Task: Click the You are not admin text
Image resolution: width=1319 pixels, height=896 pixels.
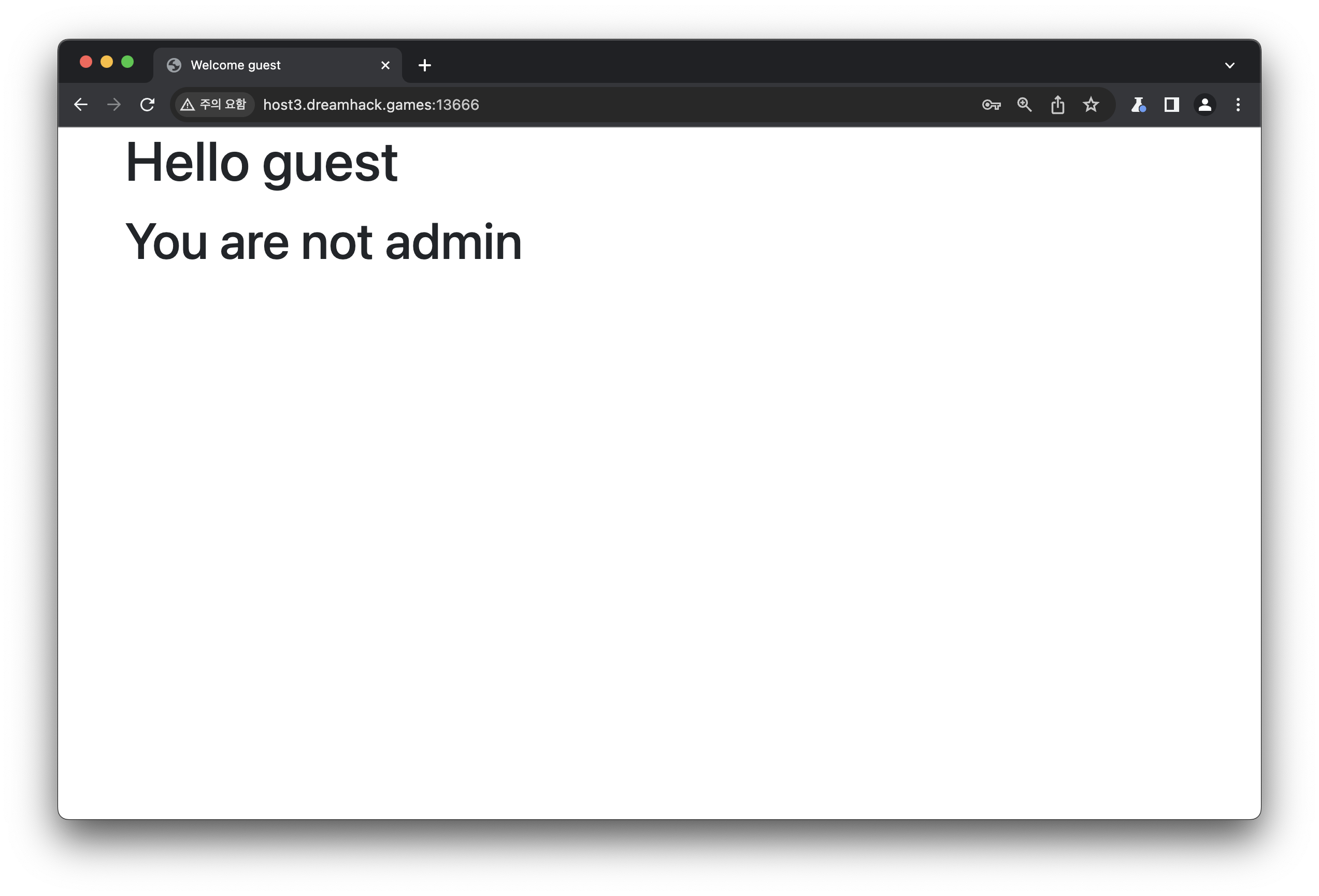Action: (323, 242)
